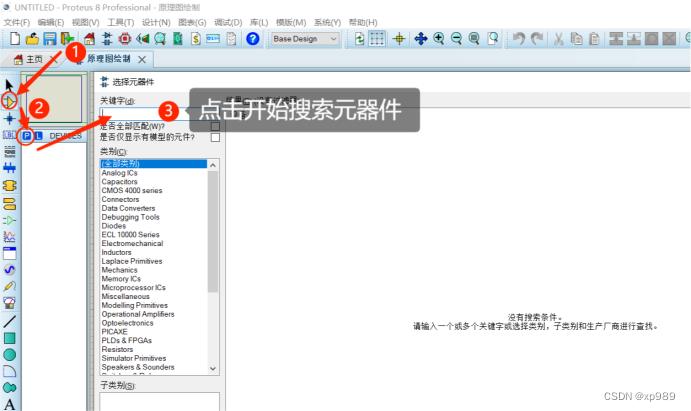The width and height of the screenshot is (691, 411).
Task: Open the Base Design dropdown
Action: pyautogui.click(x=305, y=39)
